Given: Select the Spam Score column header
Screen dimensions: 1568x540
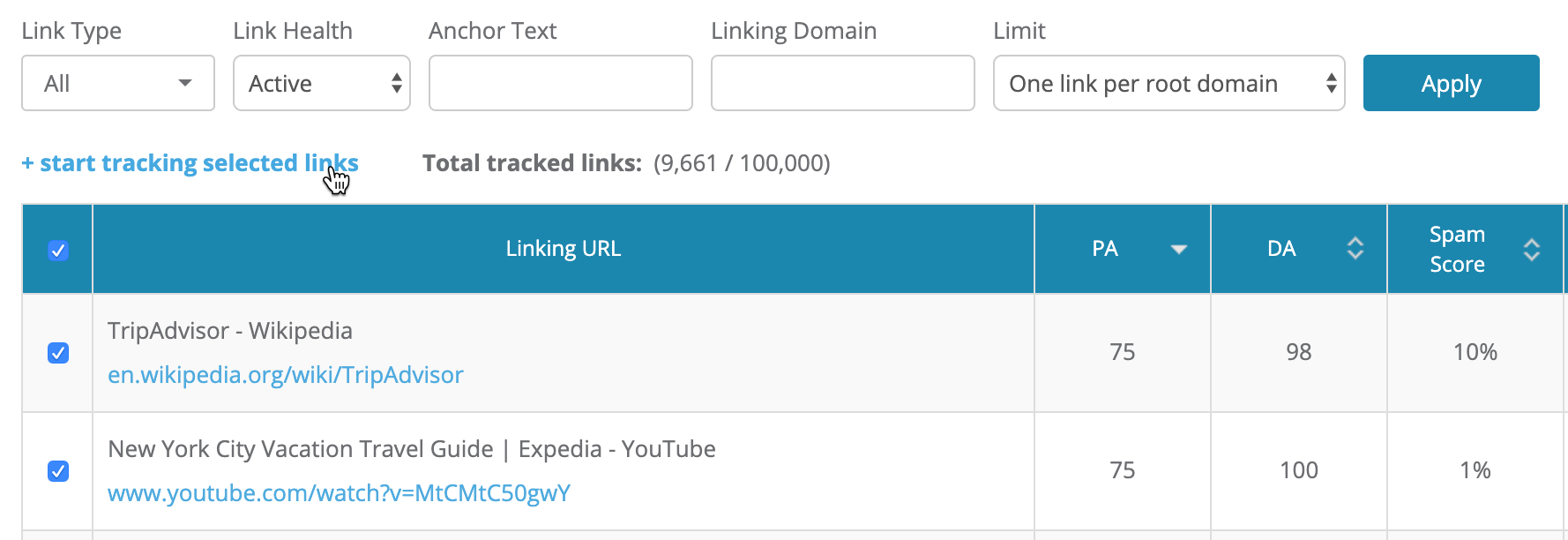Looking at the screenshot, I should pos(1458,250).
